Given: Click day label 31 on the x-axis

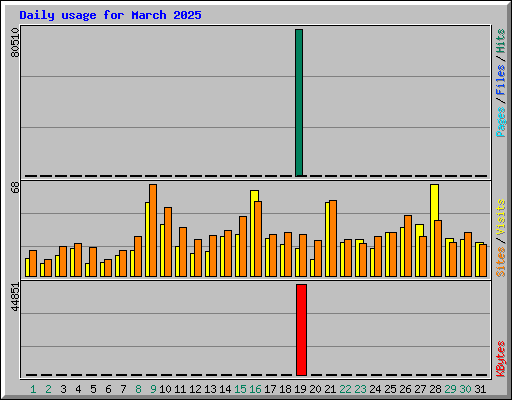Looking at the screenshot, I should click(x=480, y=389).
